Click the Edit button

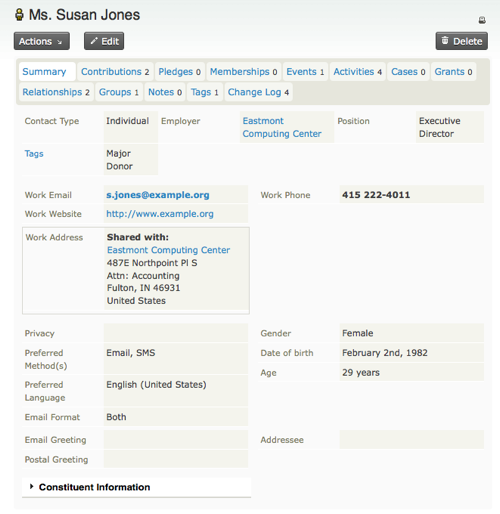(104, 41)
